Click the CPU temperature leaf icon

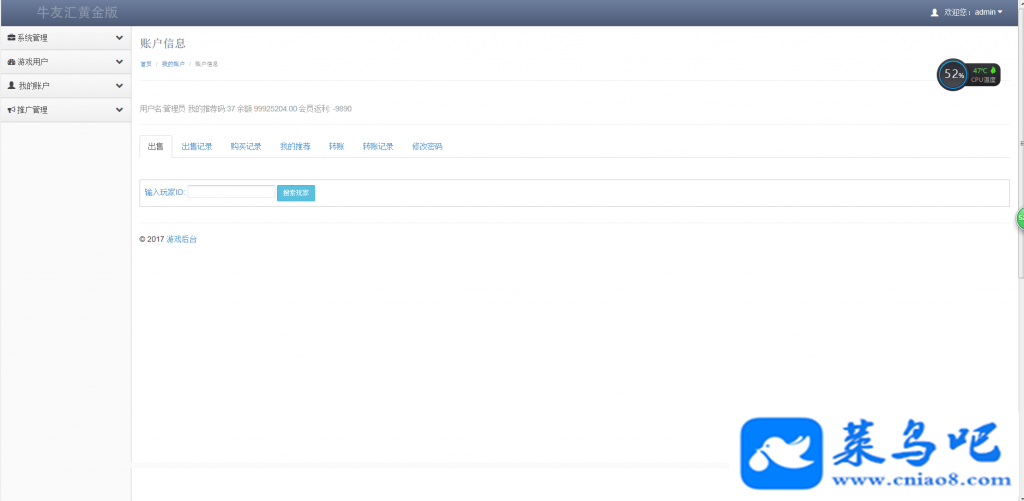(x=993, y=70)
